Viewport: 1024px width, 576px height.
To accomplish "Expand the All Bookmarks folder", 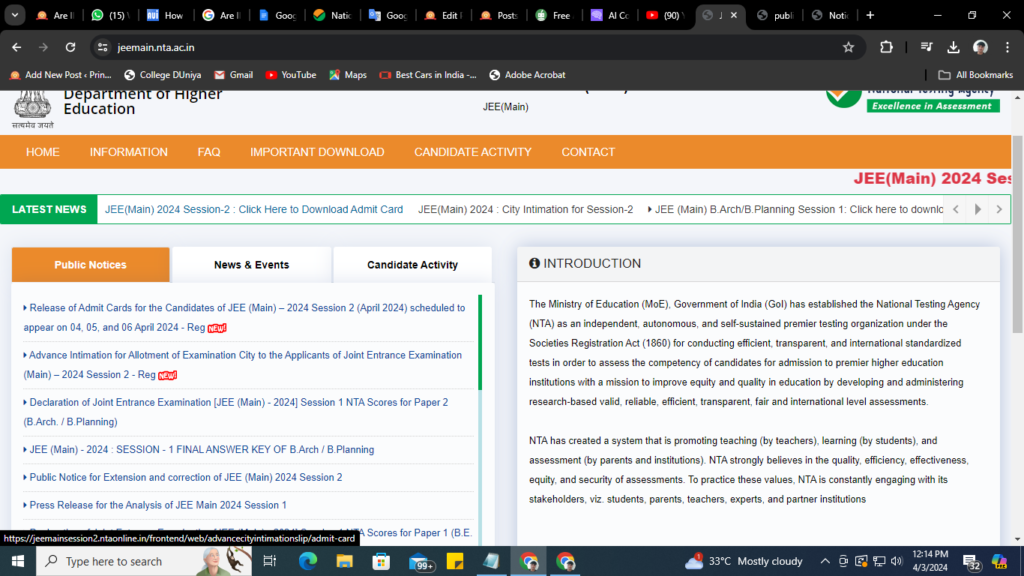I will [975, 75].
